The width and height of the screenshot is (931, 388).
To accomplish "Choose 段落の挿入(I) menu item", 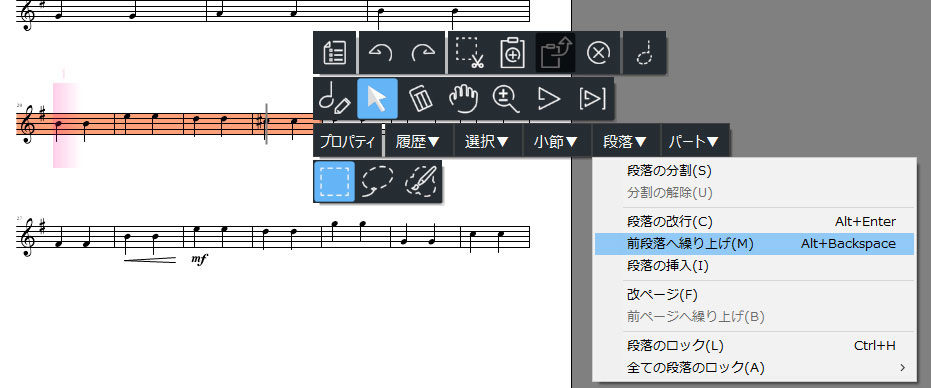I will [754, 266].
